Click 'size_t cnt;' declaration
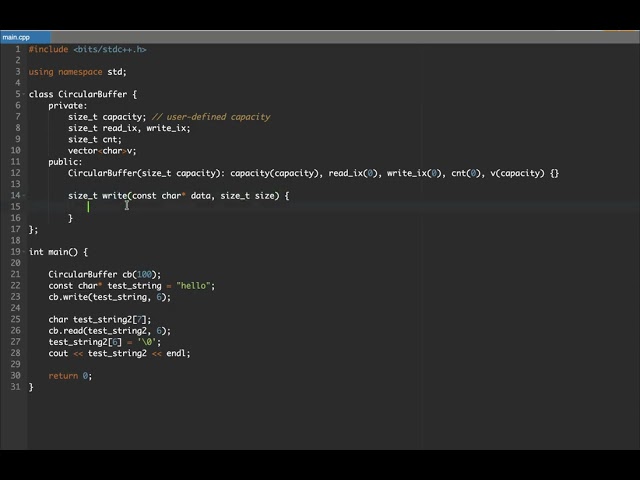The height and width of the screenshot is (480, 640). 95,140
